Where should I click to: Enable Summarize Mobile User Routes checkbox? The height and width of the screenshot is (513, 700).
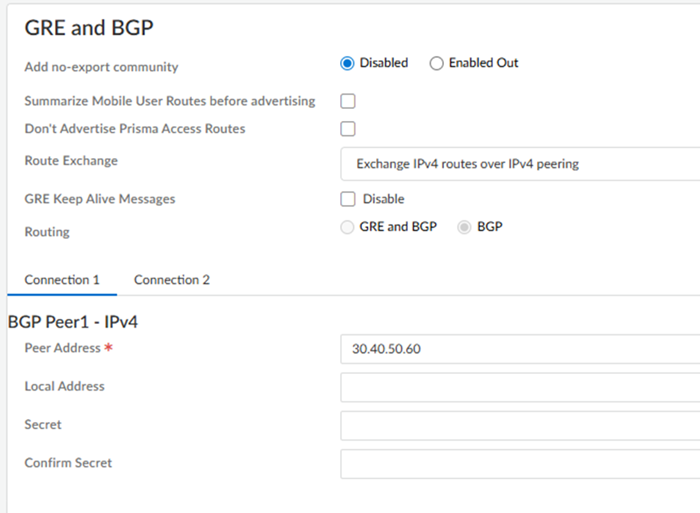(x=348, y=101)
